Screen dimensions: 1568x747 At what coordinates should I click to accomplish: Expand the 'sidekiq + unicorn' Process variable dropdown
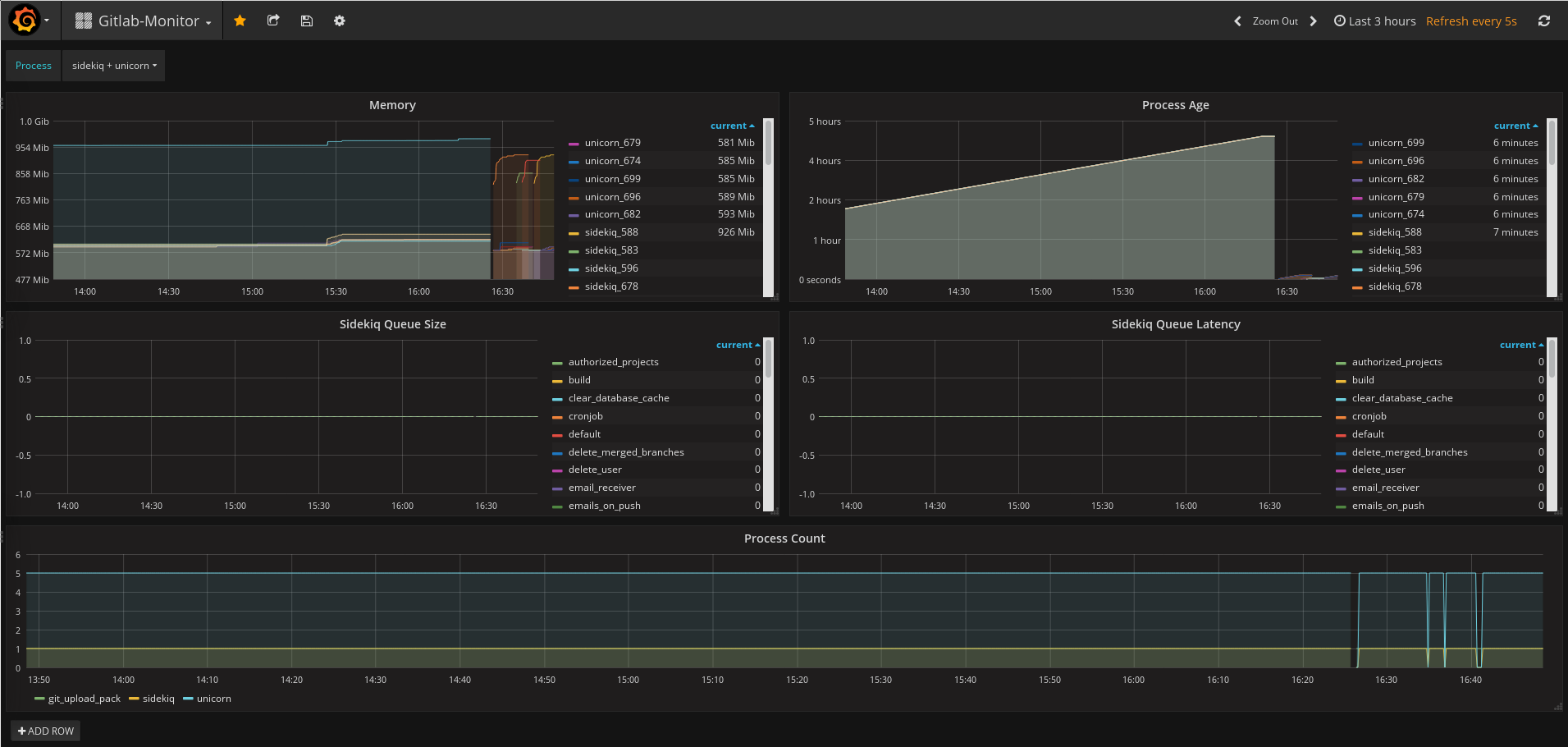coord(114,66)
